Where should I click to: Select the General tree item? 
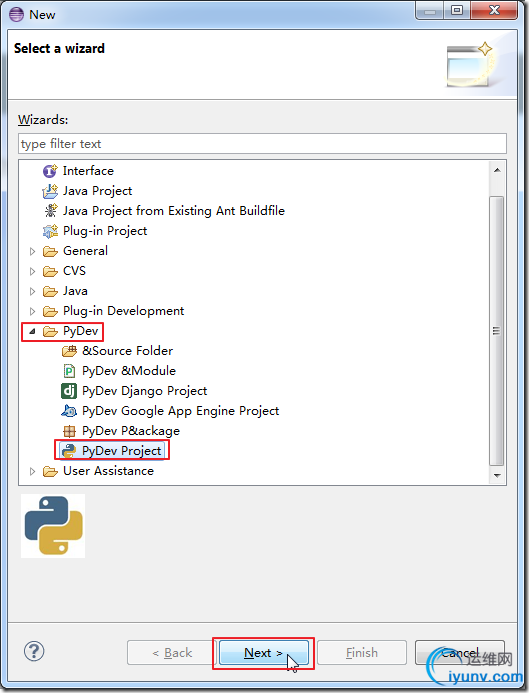pyautogui.click(x=85, y=251)
